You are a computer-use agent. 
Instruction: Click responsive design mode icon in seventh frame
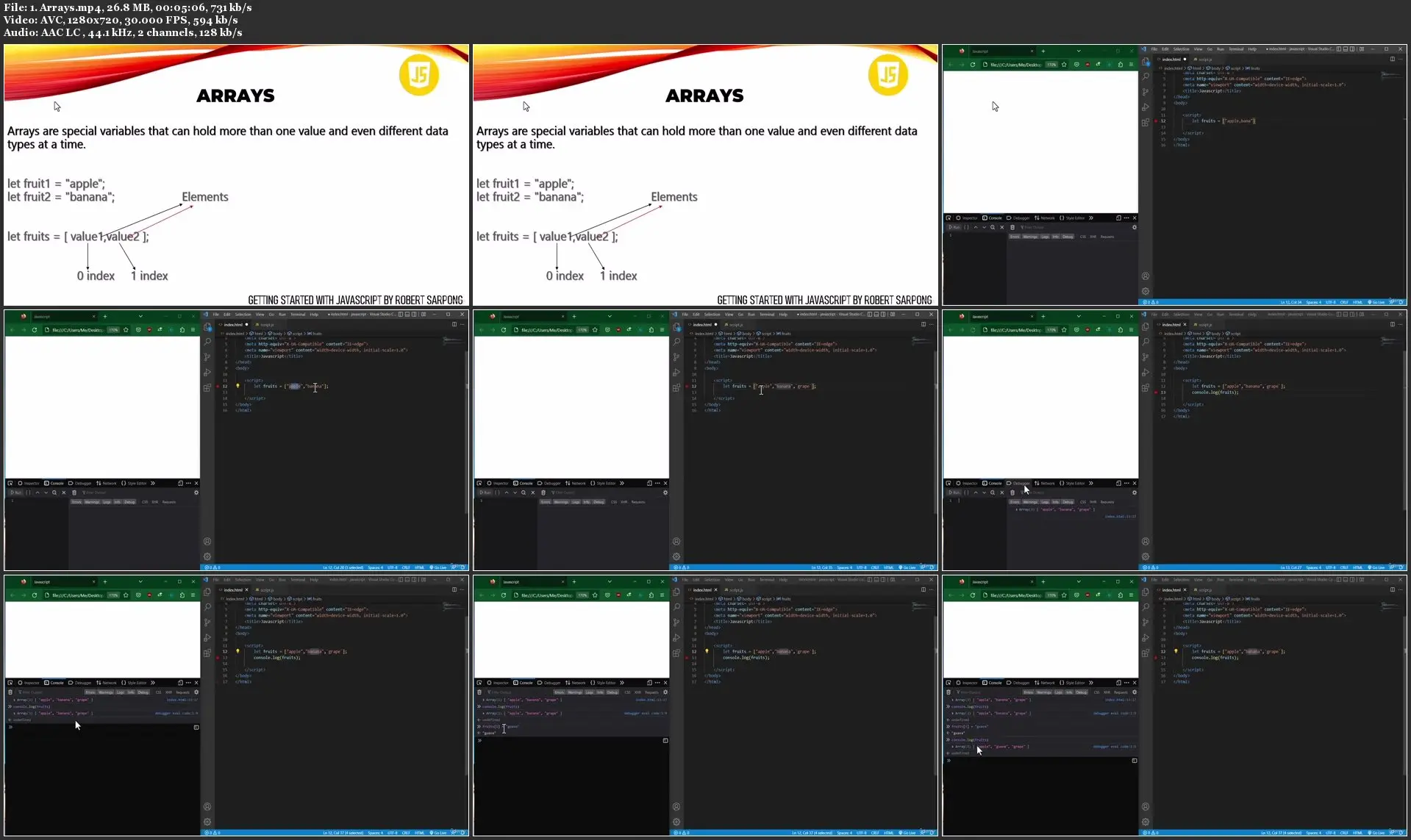(180, 683)
